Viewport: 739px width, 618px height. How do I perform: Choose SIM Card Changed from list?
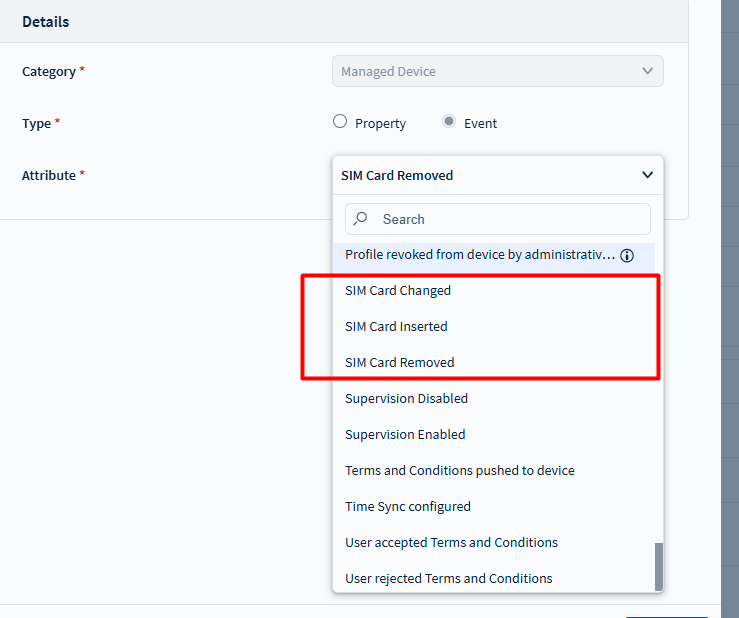click(x=398, y=291)
